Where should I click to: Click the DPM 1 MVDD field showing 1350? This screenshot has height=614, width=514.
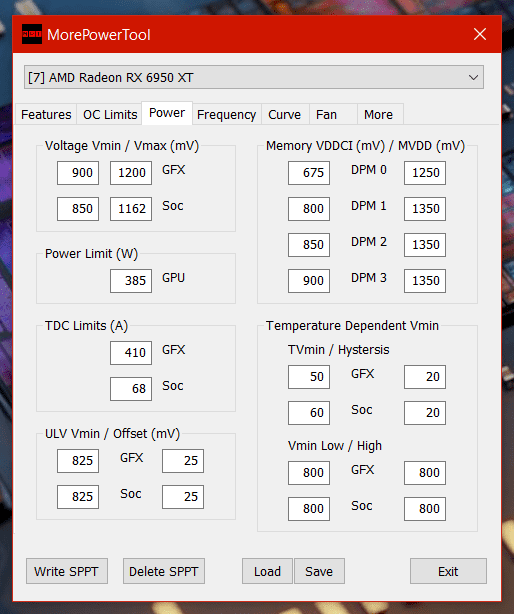click(x=425, y=209)
